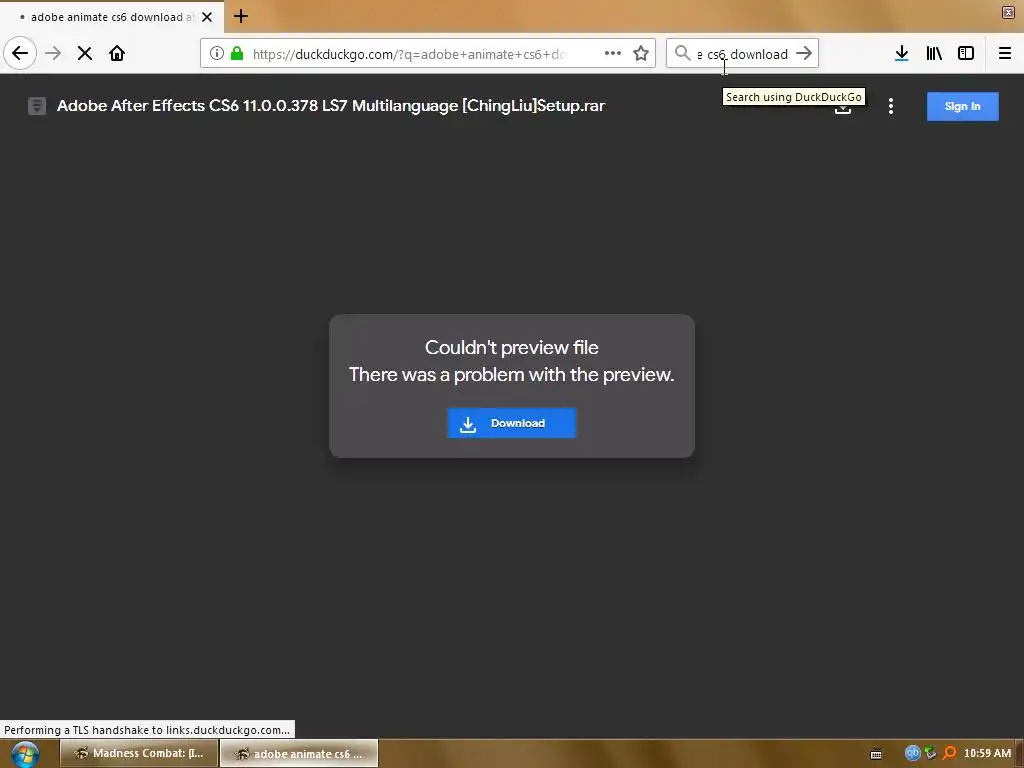Screen dimensions: 1024x768
Task: Submit search with the arrow button
Action: pos(804,54)
